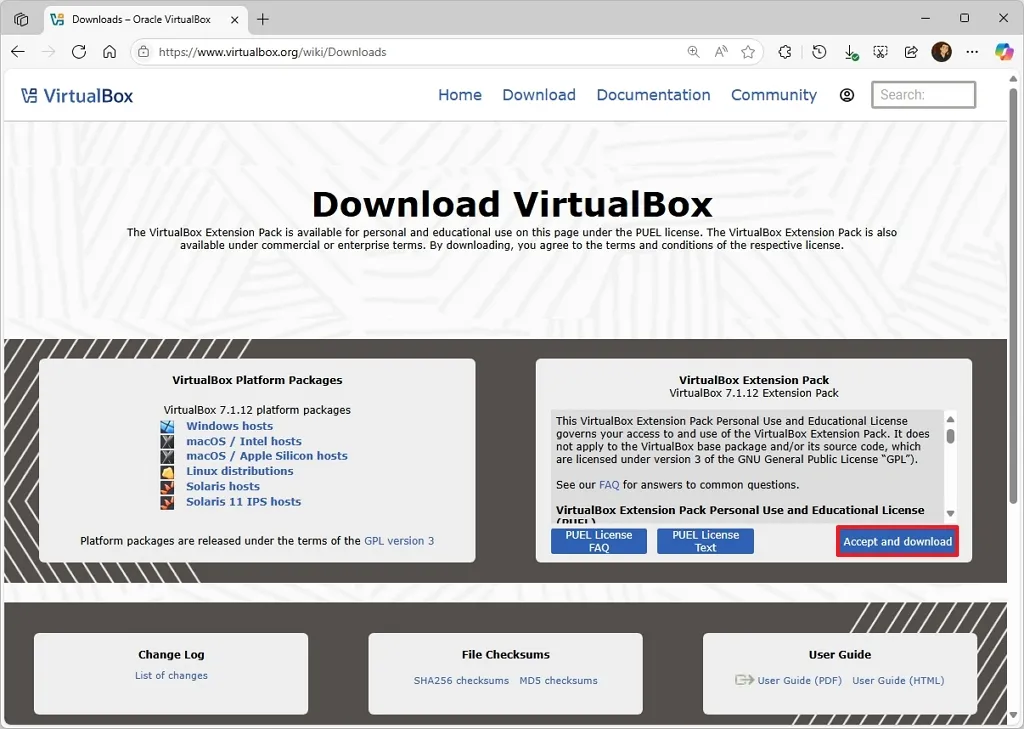Click the Windows hosts platform icon
Image resolution: width=1024 pixels, height=729 pixels.
click(166, 426)
